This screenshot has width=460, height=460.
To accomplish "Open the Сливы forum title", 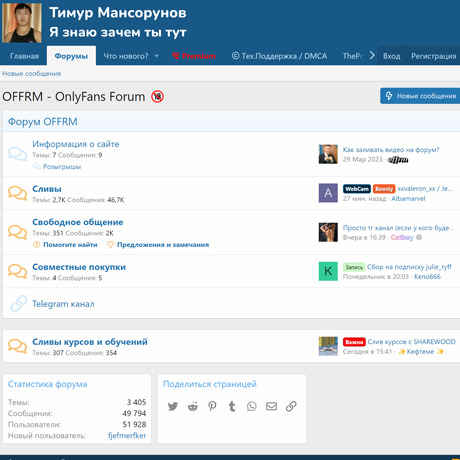I will click(47, 189).
